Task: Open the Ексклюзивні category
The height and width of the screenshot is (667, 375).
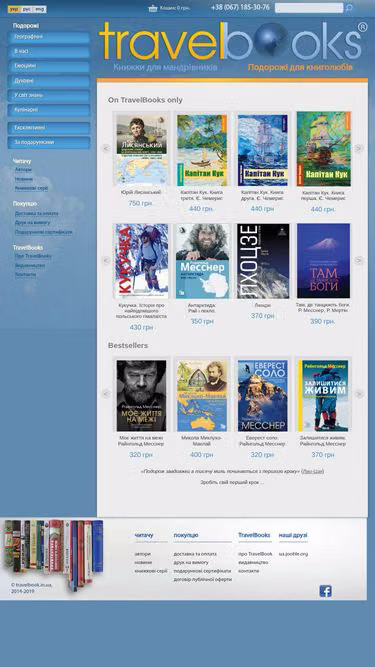Action: [x=49, y=128]
